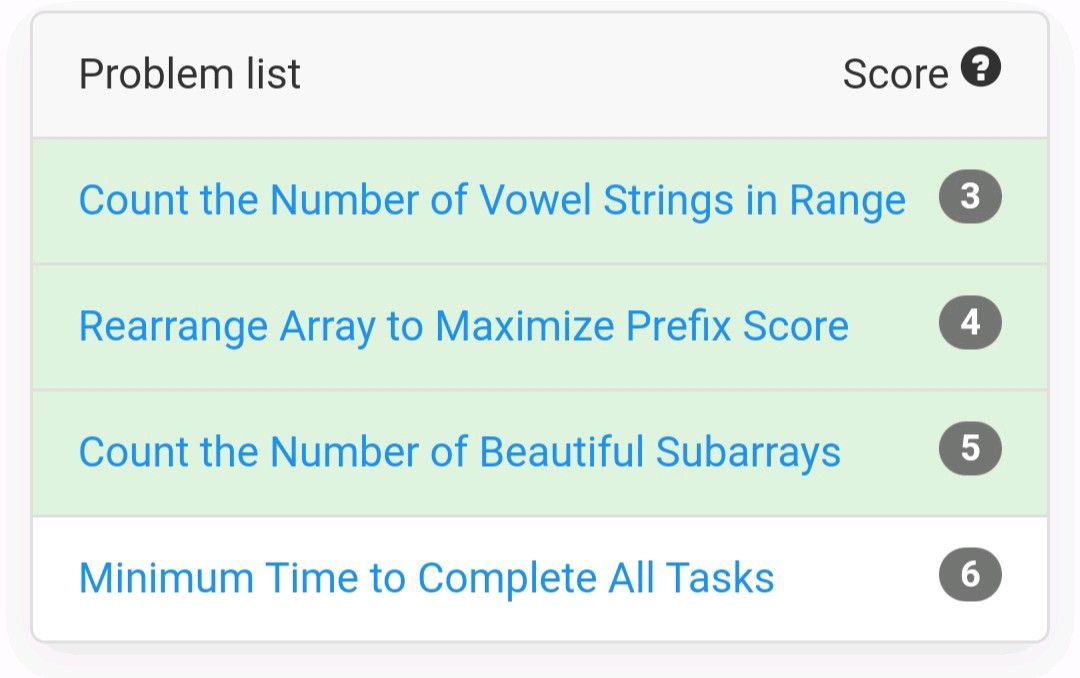Click the score badge showing 5
This screenshot has width=1080, height=678.
click(x=970, y=449)
